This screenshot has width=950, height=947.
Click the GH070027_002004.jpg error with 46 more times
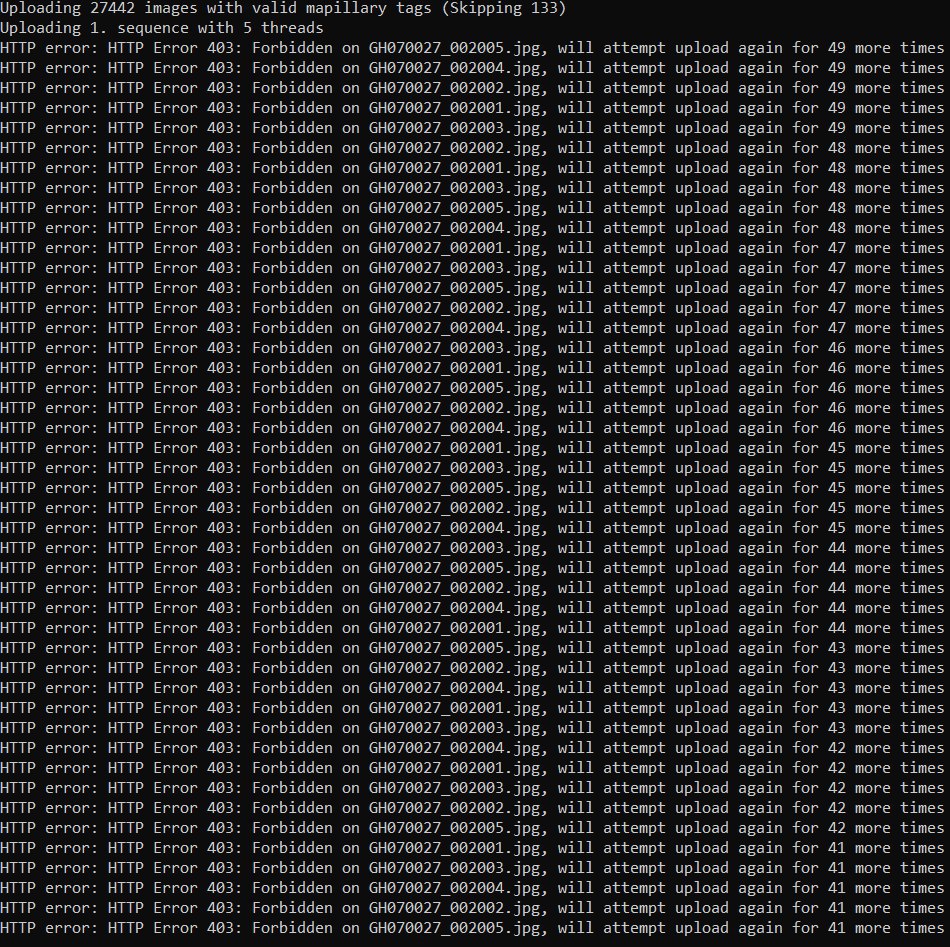pyautogui.click(x=472, y=428)
